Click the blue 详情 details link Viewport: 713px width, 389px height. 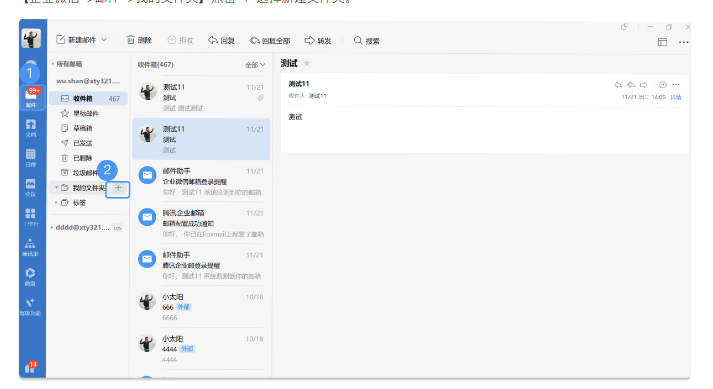(676, 97)
